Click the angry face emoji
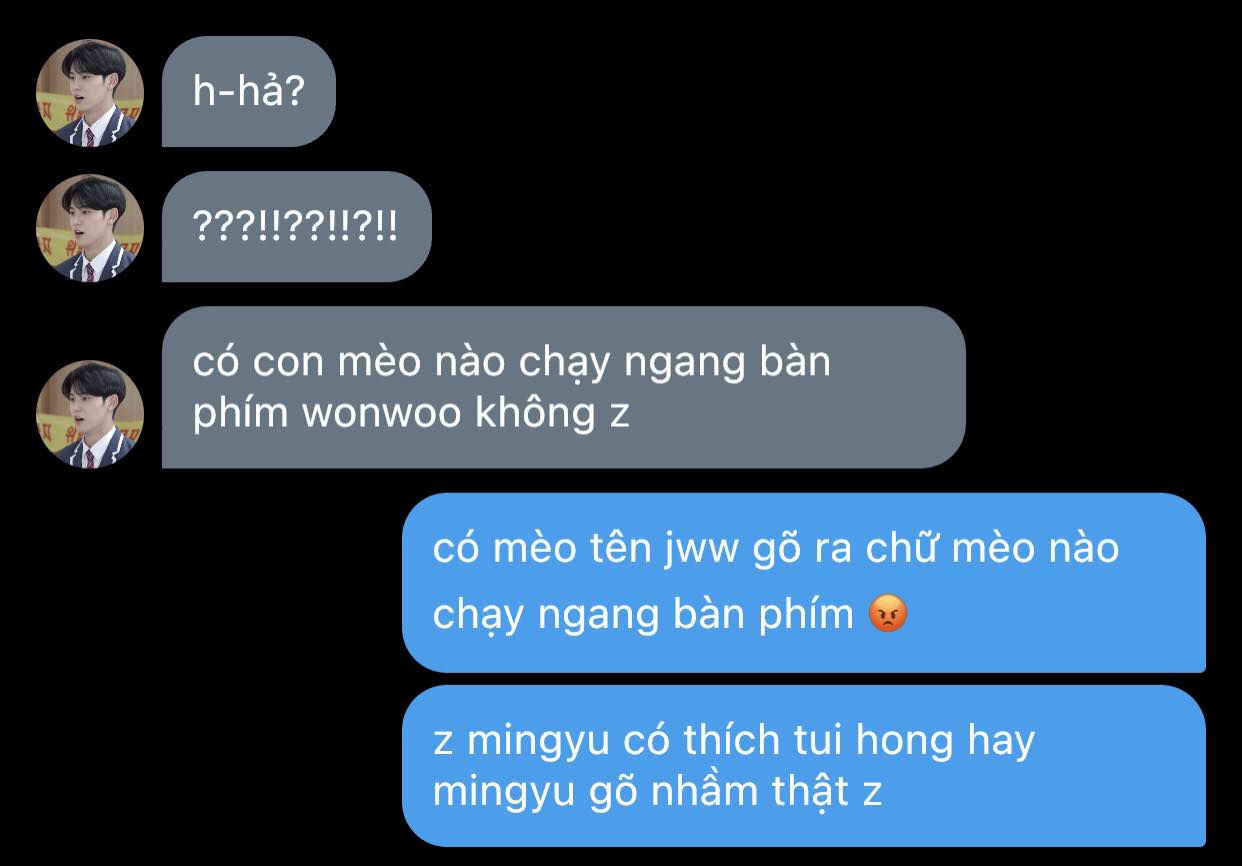The height and width of the screenshot is (866, 1242). [888, 613]
